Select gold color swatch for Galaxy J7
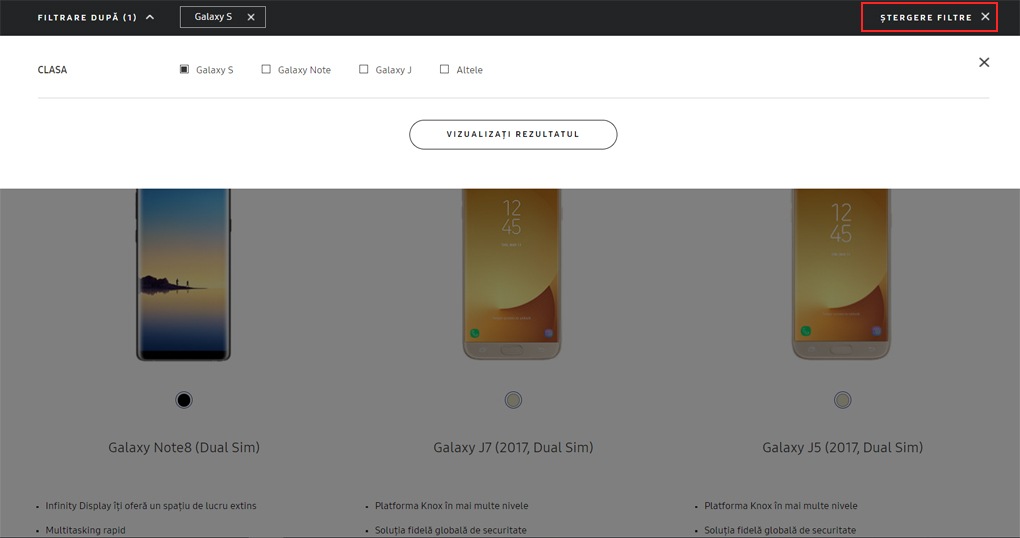 click(513, 400)
